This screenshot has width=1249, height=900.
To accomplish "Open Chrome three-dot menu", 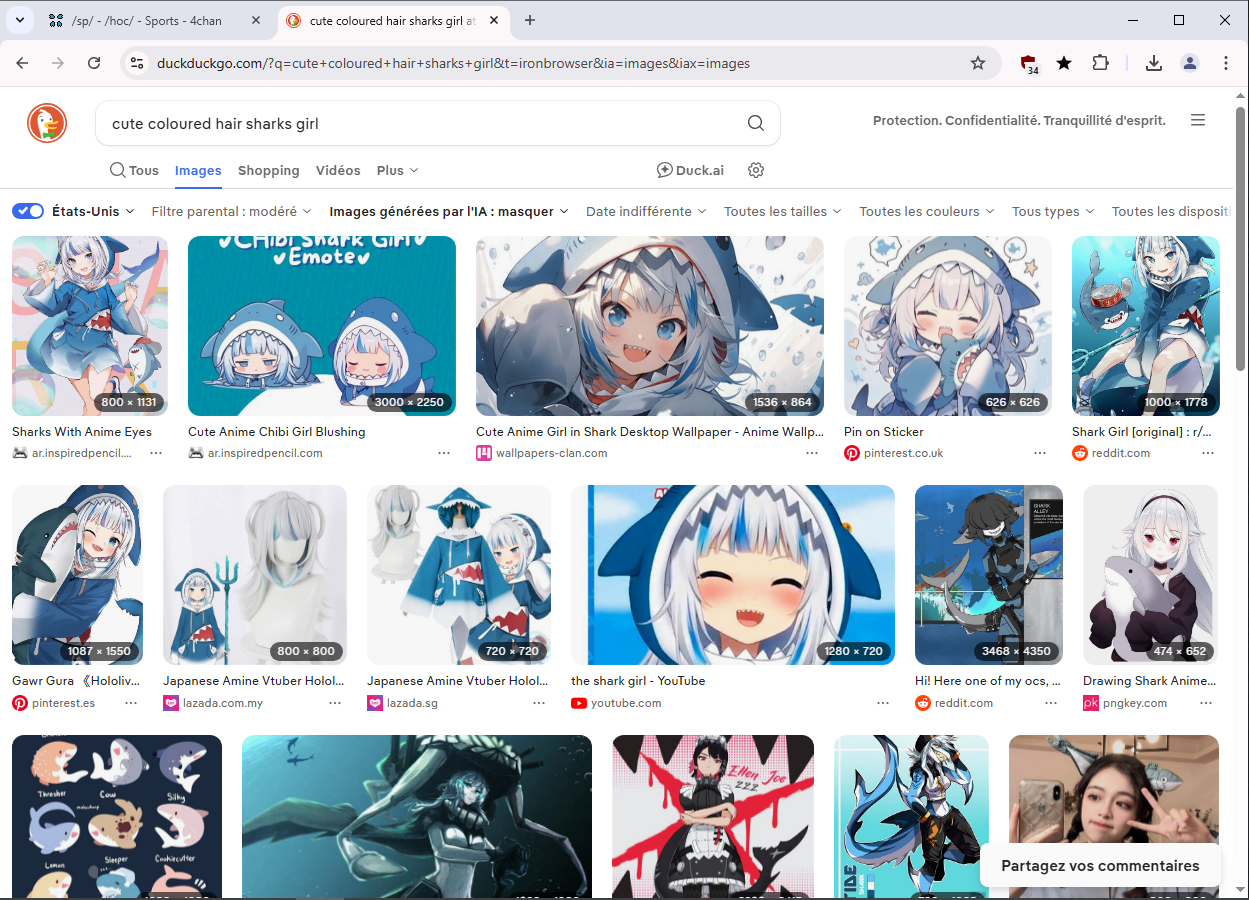I will tap(1226, 63).
